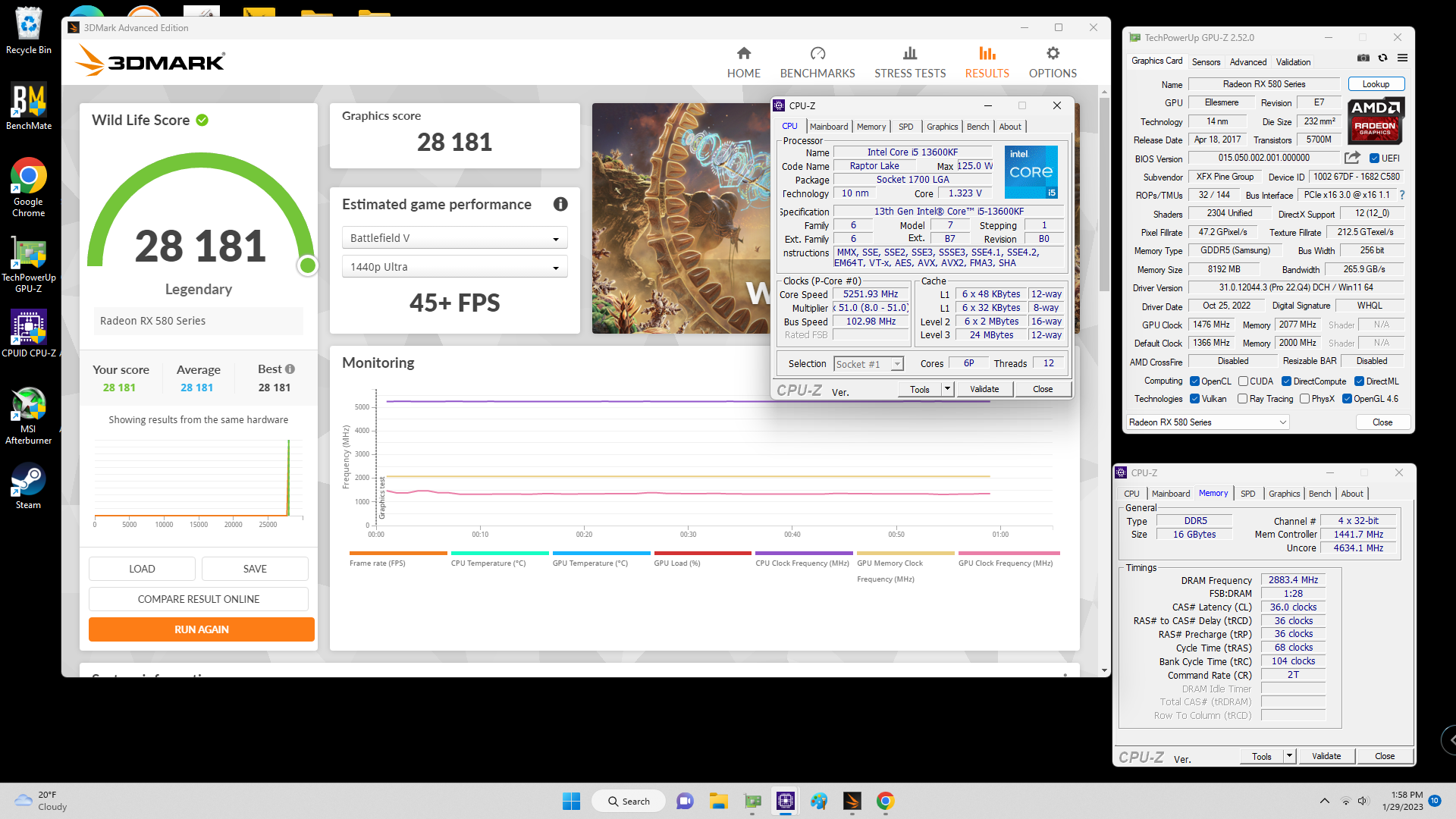Open Tools dropdown arrow in CPU-Z memory window

pos(1288,756)
